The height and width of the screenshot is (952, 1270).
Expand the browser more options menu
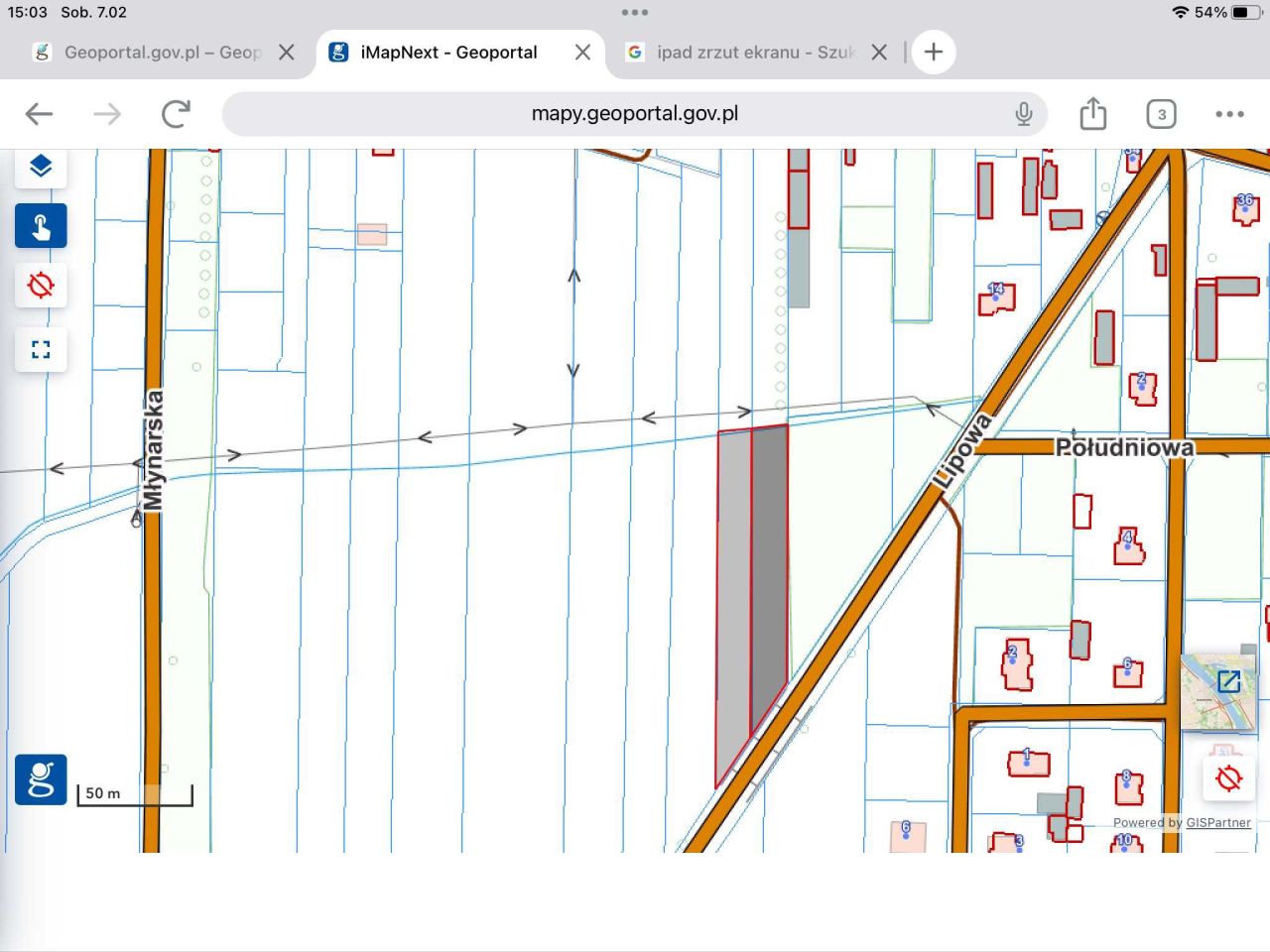point(1229,114)
